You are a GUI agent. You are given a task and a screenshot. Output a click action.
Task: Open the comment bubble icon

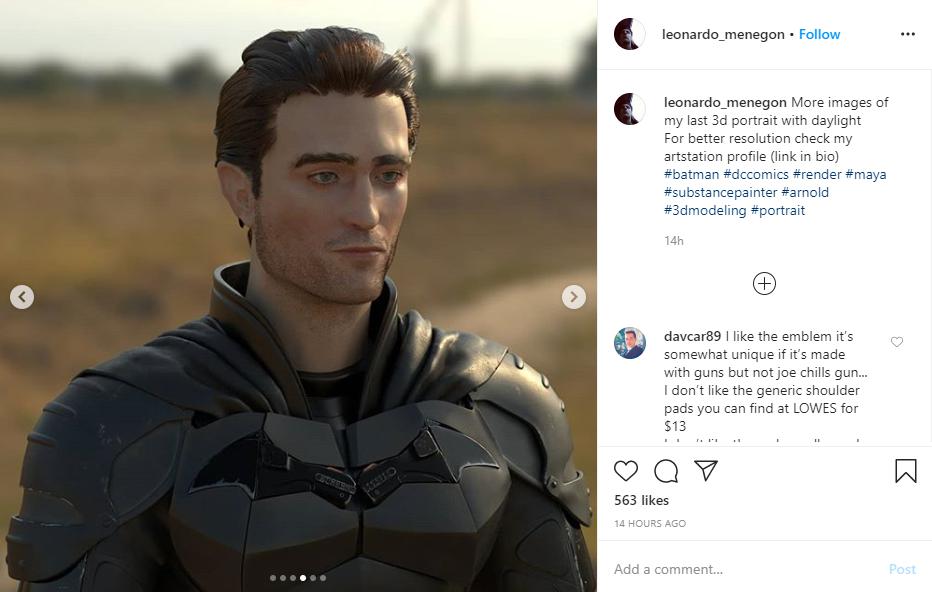666,471
